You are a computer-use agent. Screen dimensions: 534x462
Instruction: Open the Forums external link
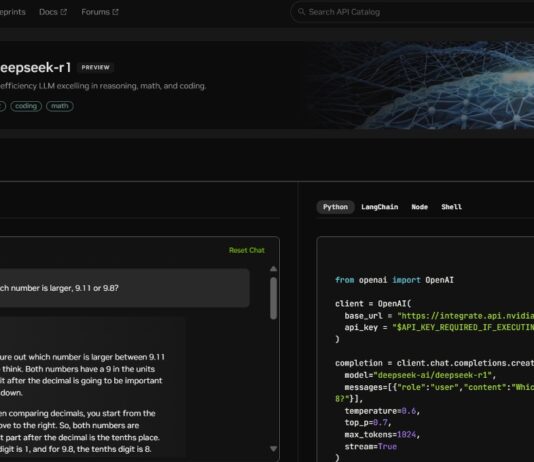point(100,12)
